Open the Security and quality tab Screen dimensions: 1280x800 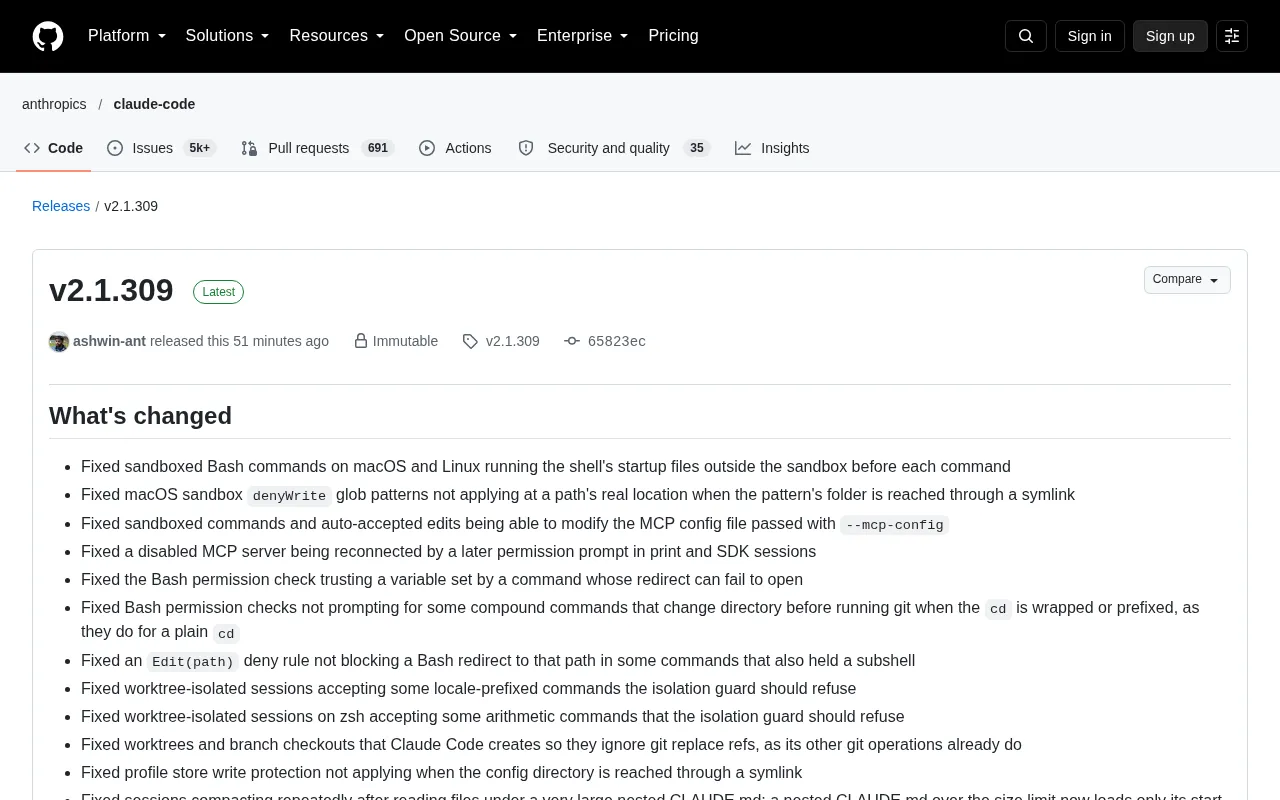(614, 148)
